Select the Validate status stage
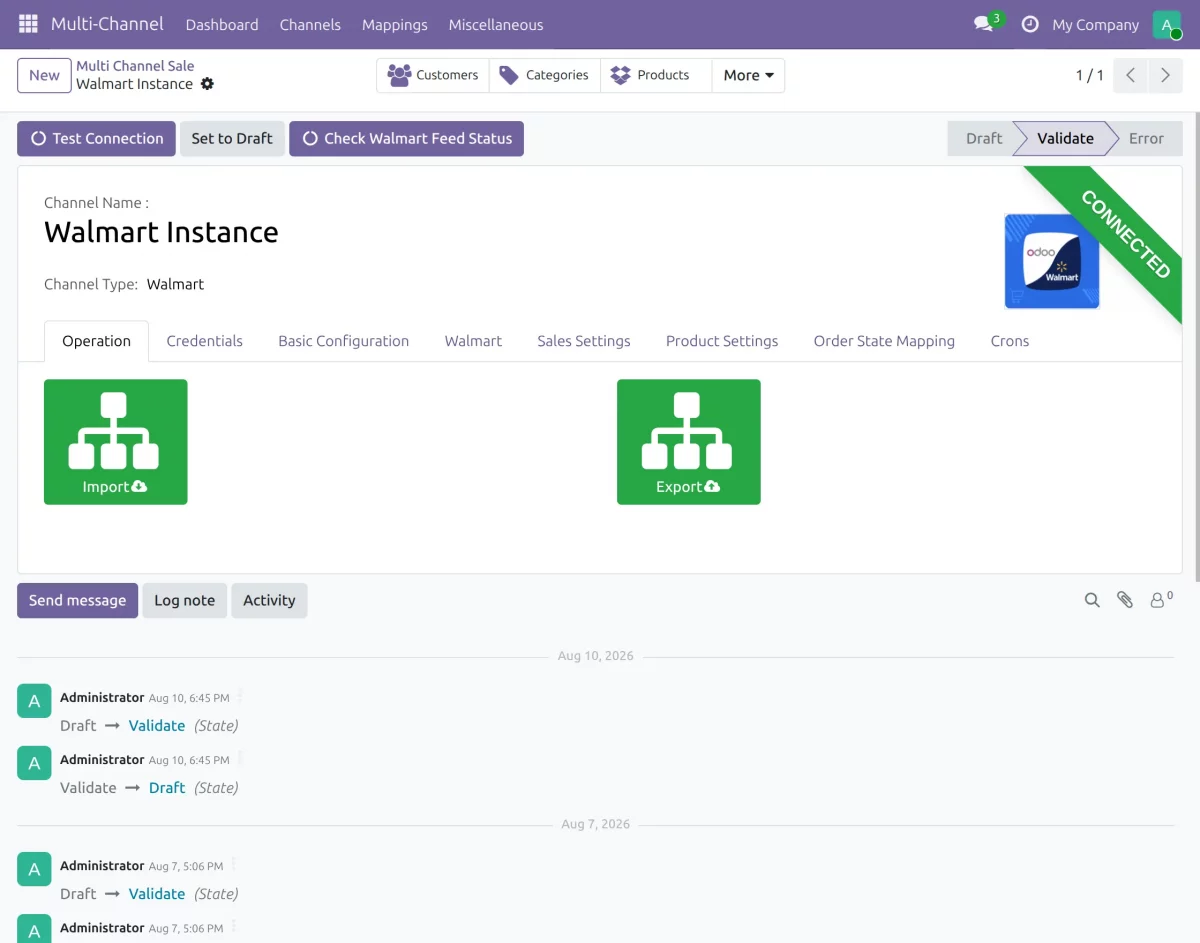 [x=1065, y=138]
